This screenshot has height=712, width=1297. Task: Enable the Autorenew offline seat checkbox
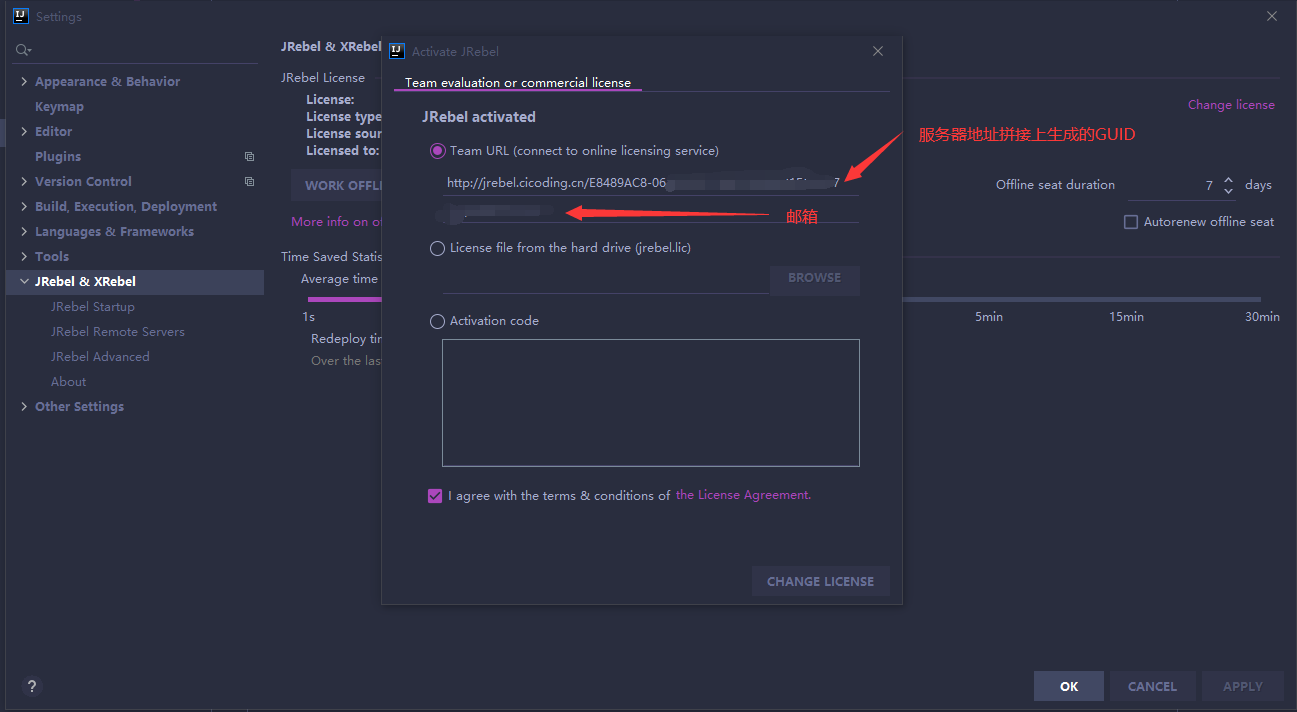pos(1131,222)
